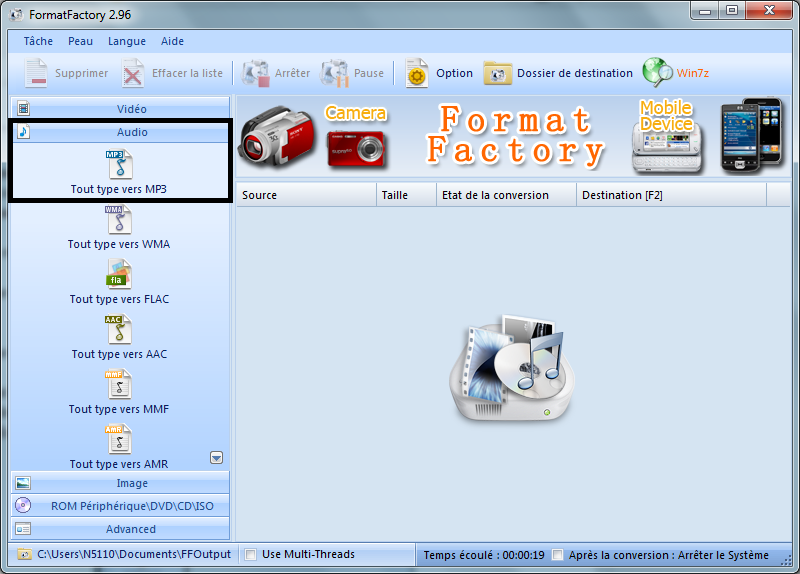Click the Audio music note icon
This screenshot has height=574, width=800.
[x=23, y=132]
